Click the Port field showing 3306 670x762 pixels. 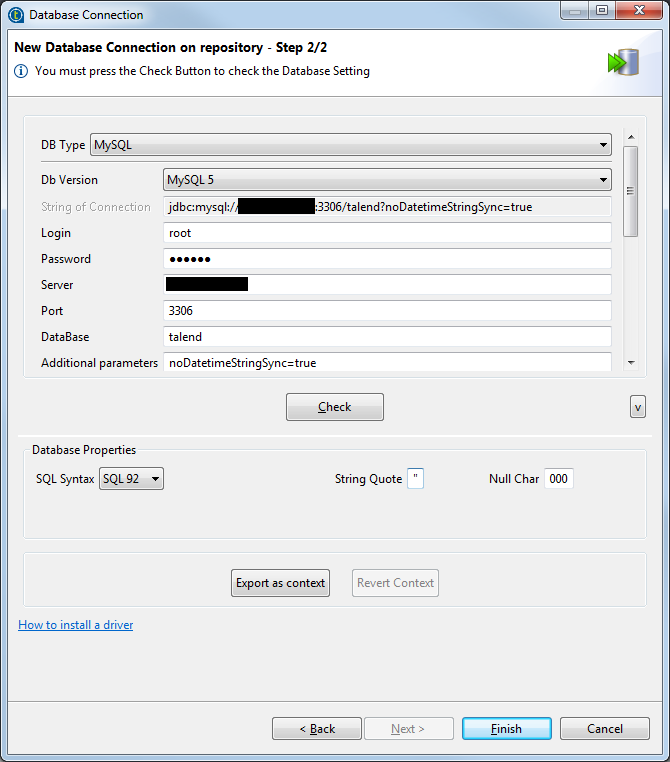[x=387, y=311]
